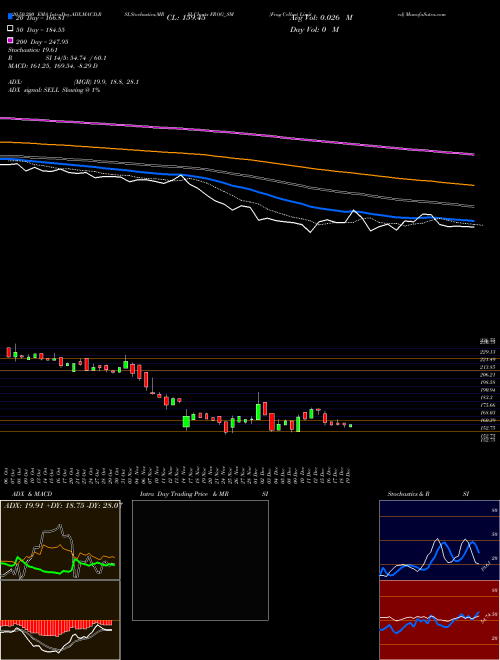
Task: Click the 'MACD: 161.25, 169.54, -8.29 D' line
Action: 53,66
